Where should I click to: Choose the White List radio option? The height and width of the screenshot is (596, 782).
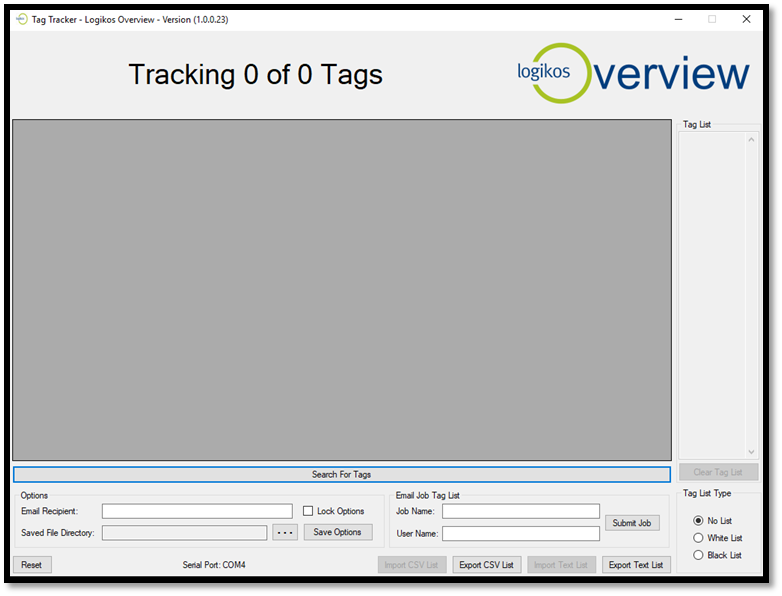698,538
